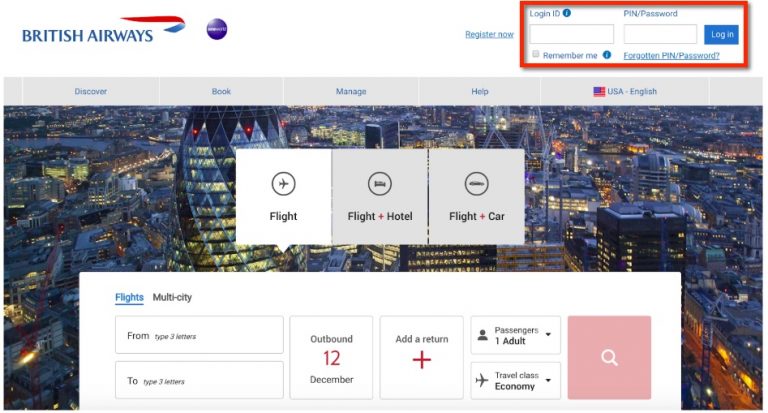
Task: Focus the PIN/Password field
Action: tap(660, 34)
